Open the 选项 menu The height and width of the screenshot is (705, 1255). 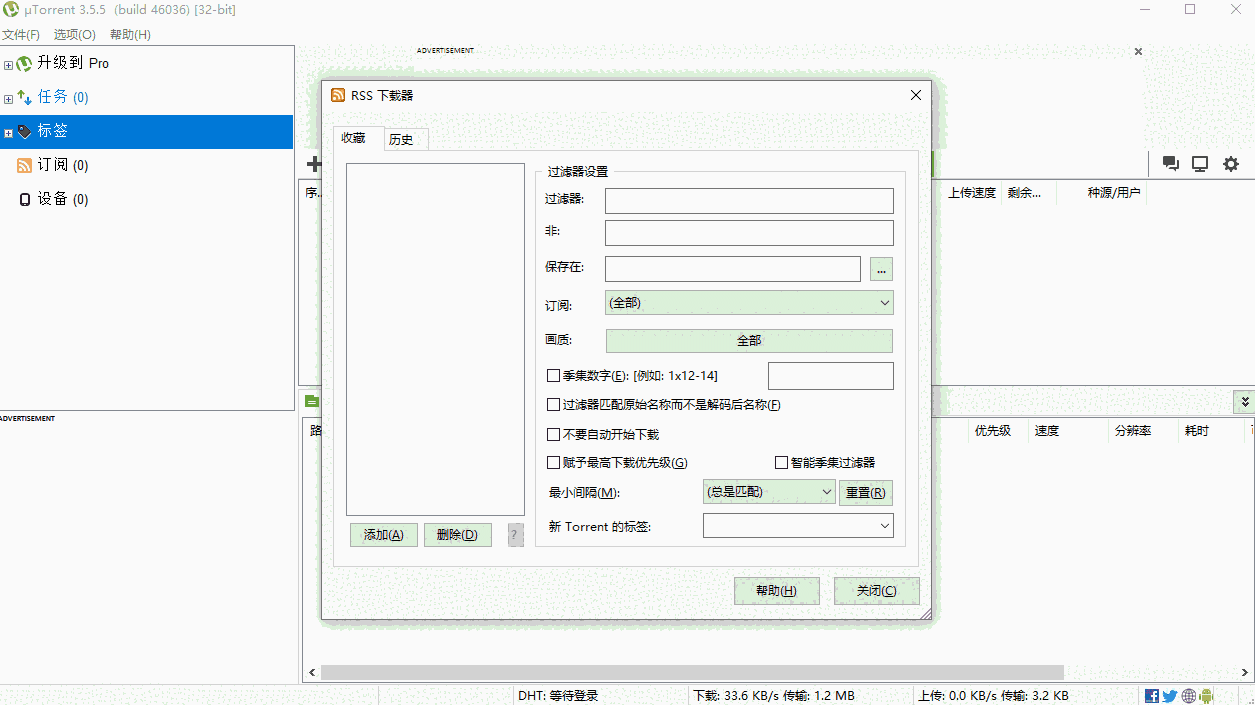[x=73, y=32]
